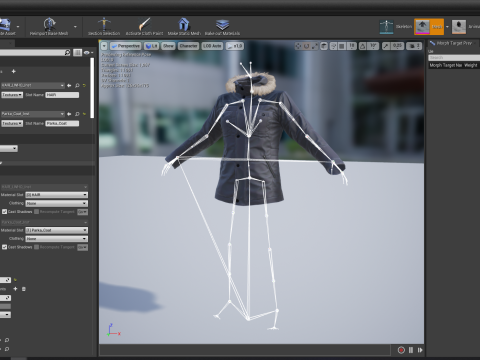480x360 pixels.
Task: Click the Reimport Base Mesh icon
Action: coord(49,24)
